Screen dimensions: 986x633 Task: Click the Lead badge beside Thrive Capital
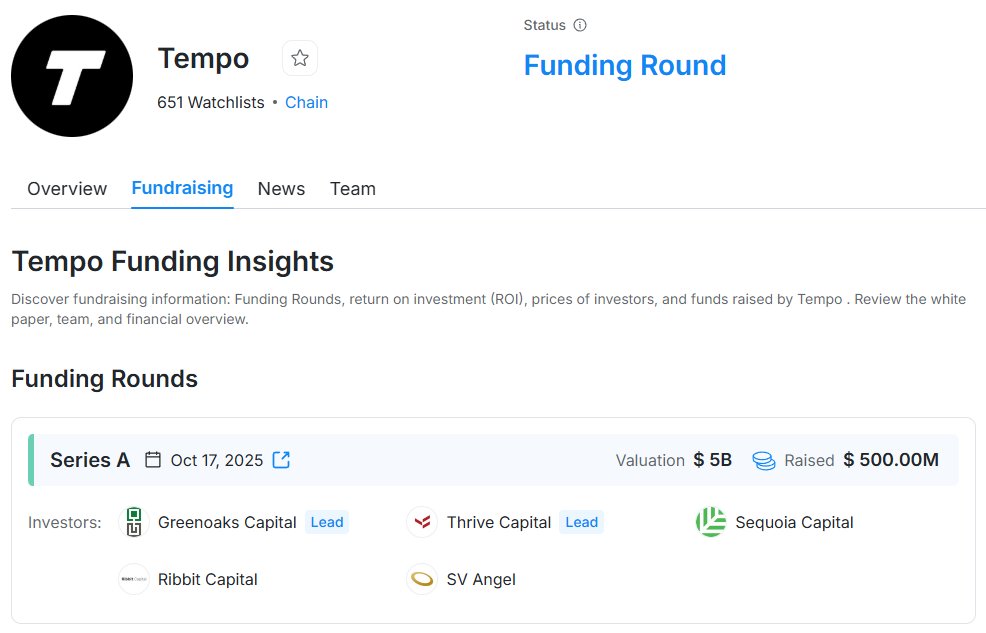click(581, 522)
